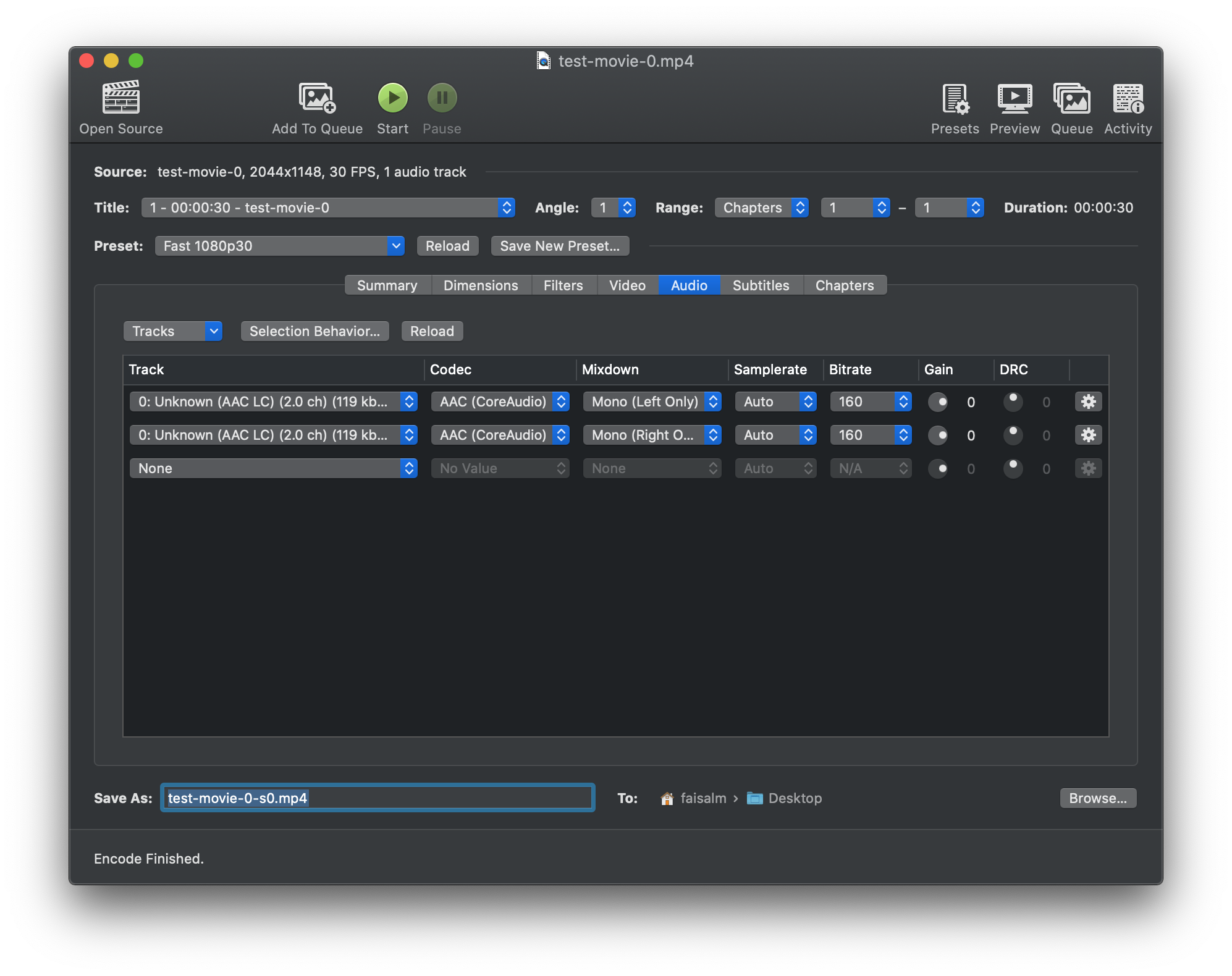This screenshot has height=976, width=1232.
Task: Expand the Preset dropdown showing Fast 1080p30
Action: click(x=279, y=246)
